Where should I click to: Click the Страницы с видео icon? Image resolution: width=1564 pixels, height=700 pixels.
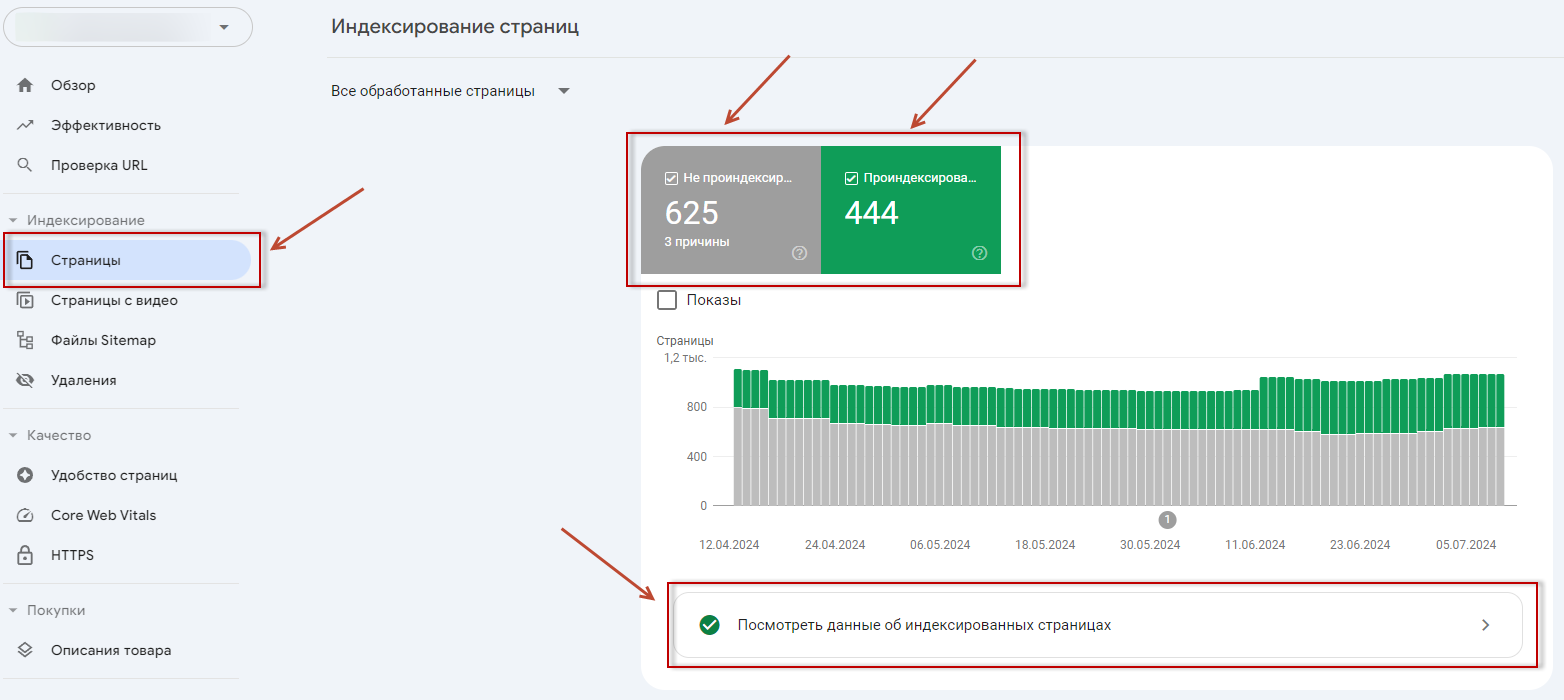coord(26,300)
